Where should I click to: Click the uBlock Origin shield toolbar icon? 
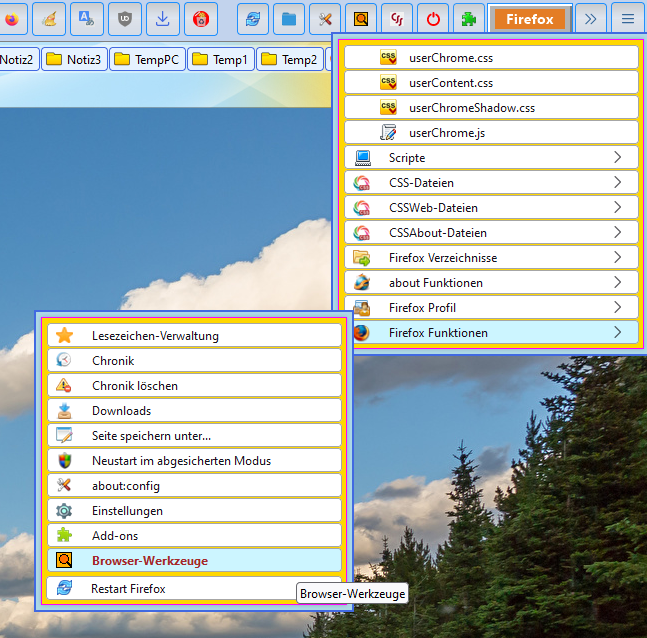click(124, 19)
